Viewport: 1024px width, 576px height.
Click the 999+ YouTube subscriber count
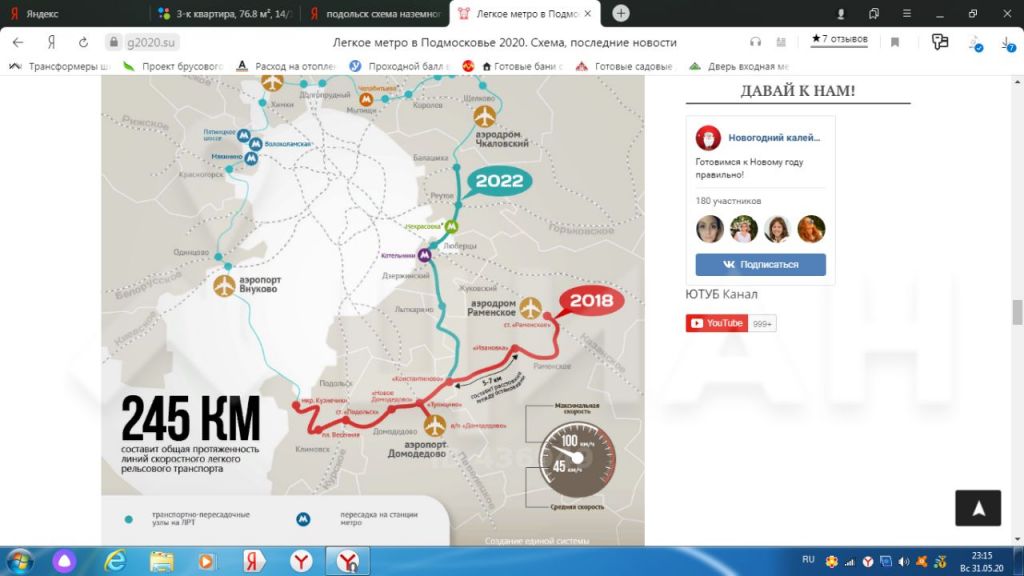(762, 324)
